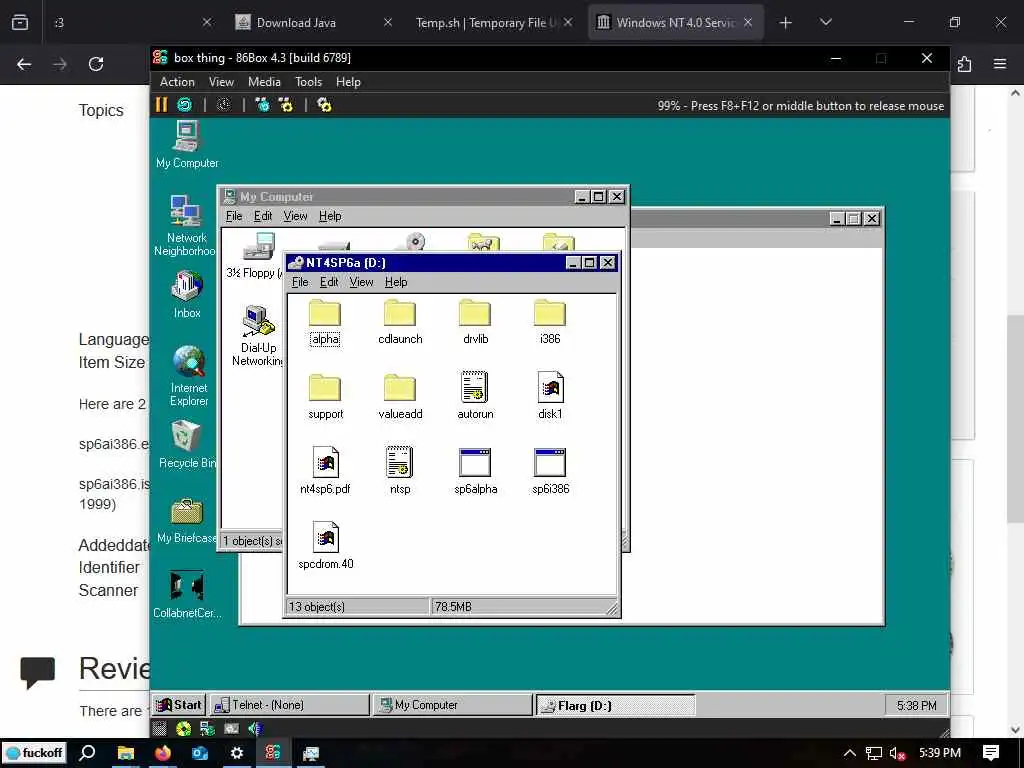Open the browser extensions icon
The height and width of the screenshot is (768, 1024).
[965, 64]
